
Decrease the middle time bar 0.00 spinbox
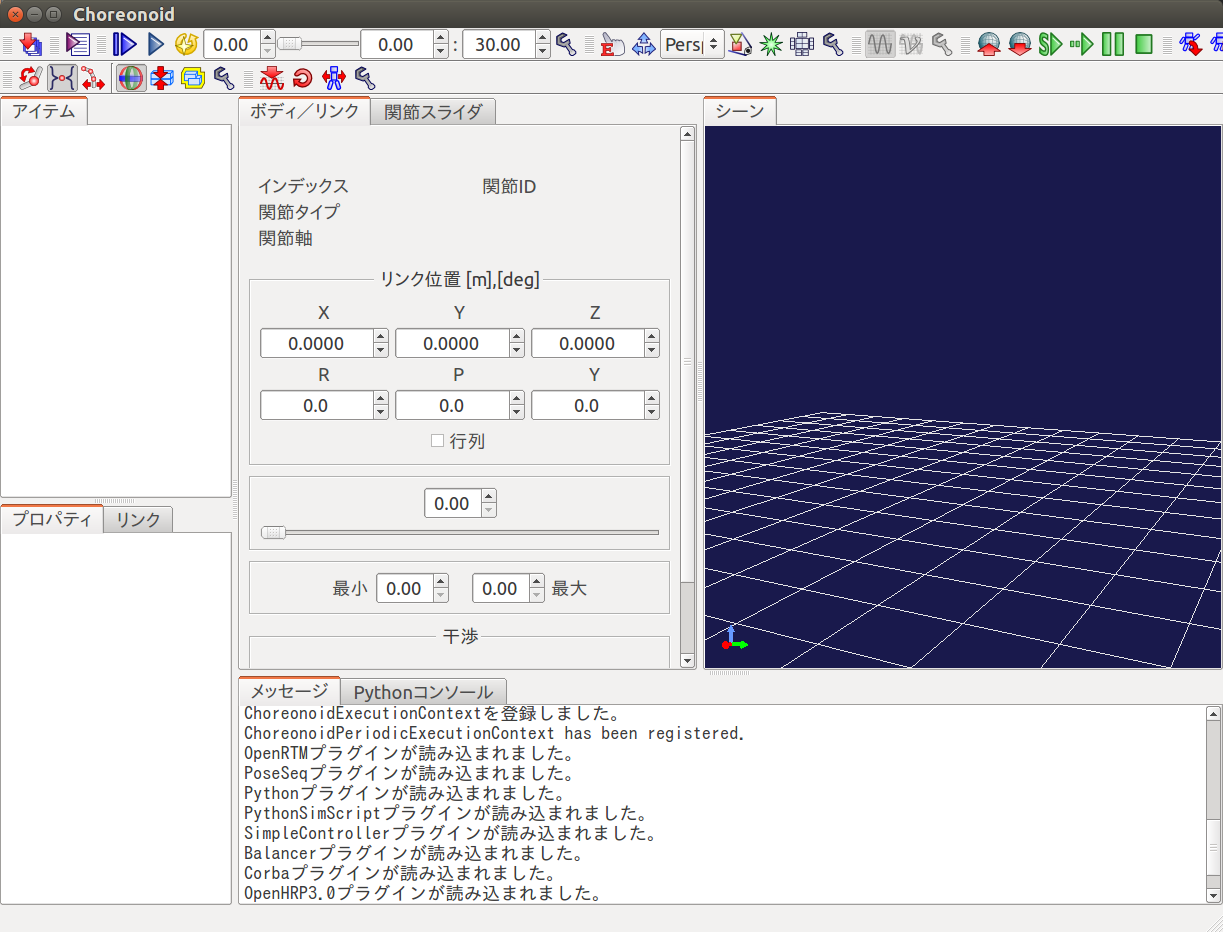click(441, 51)
